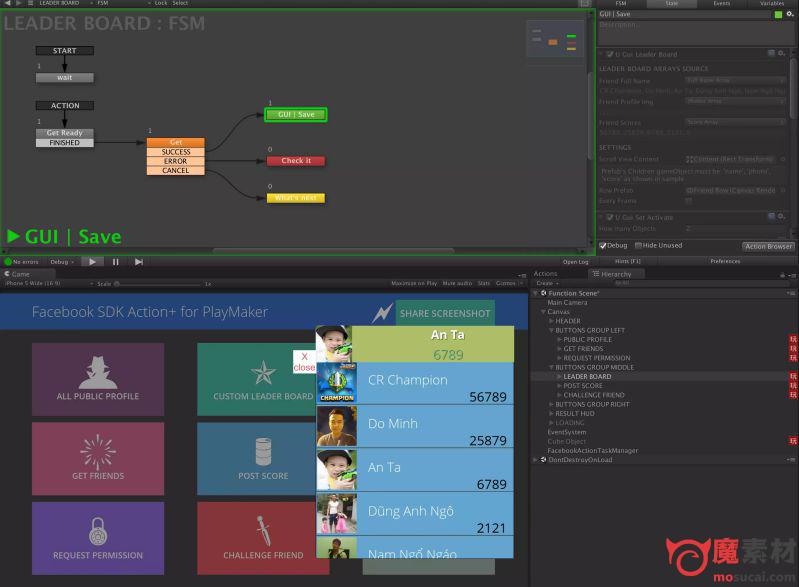Image resolution: width=799 pixels, height=587 pixels.
Task: Open U Gui Set Activate action settings gear
Action: (x=781, y=217)
